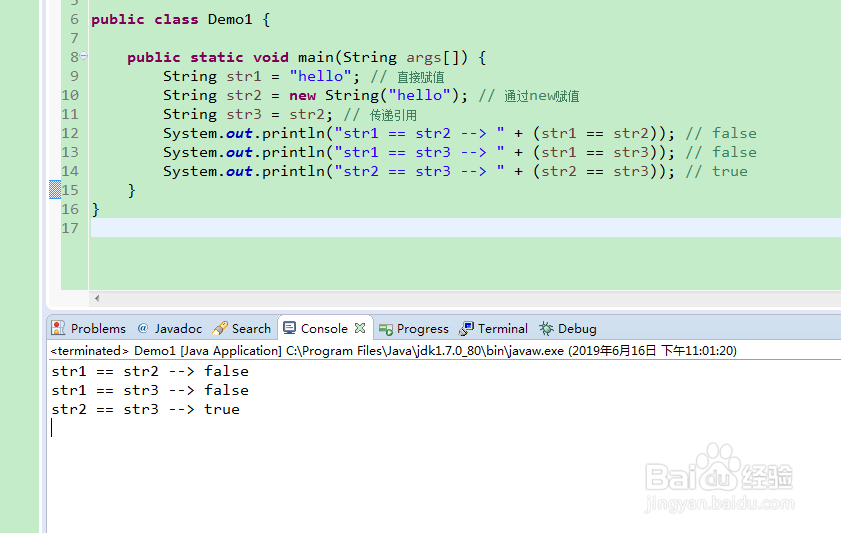Click the Progress view icon
The image size is (841, 533).
click(385, 328)
